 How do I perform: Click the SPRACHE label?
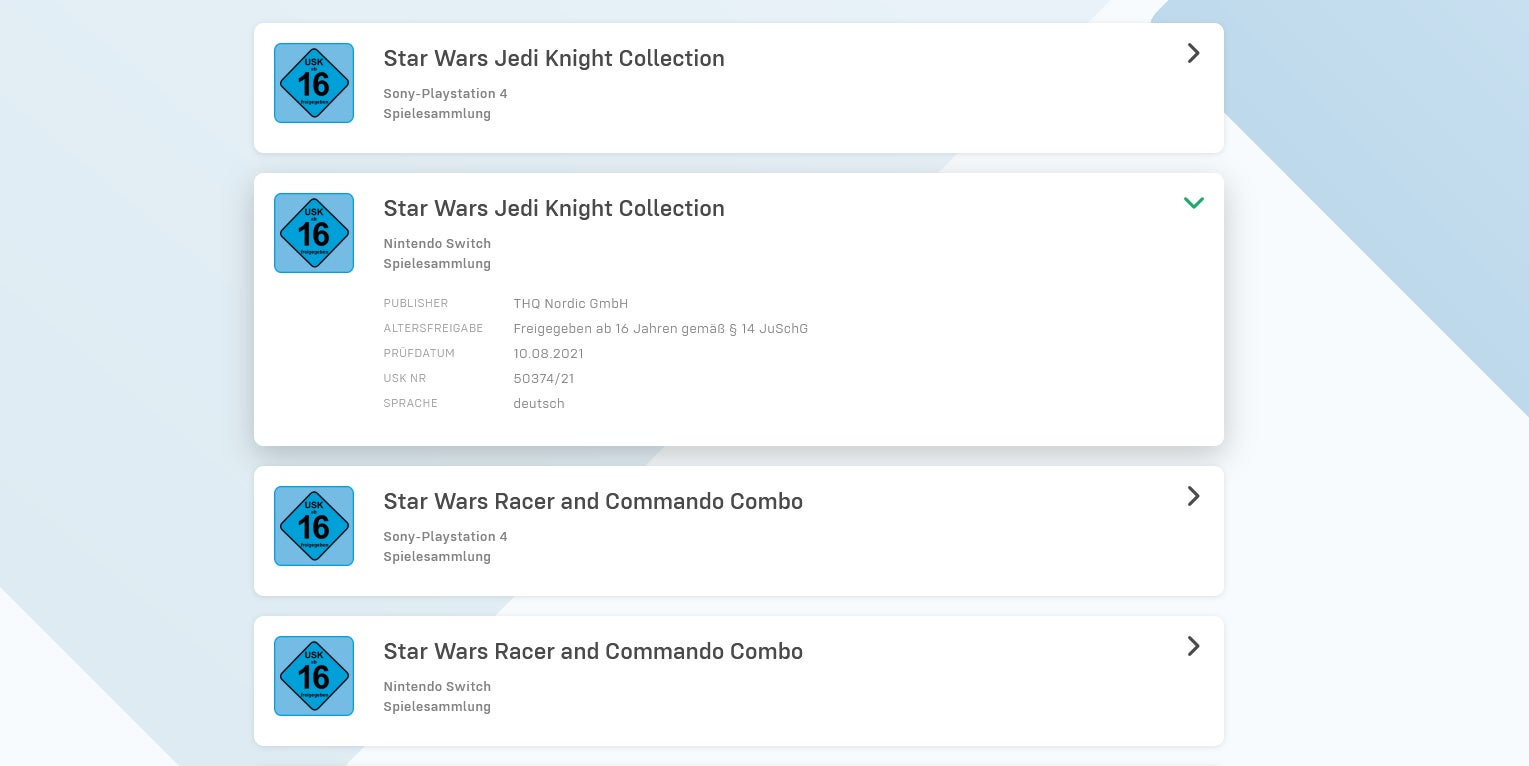tap(411, 403)
